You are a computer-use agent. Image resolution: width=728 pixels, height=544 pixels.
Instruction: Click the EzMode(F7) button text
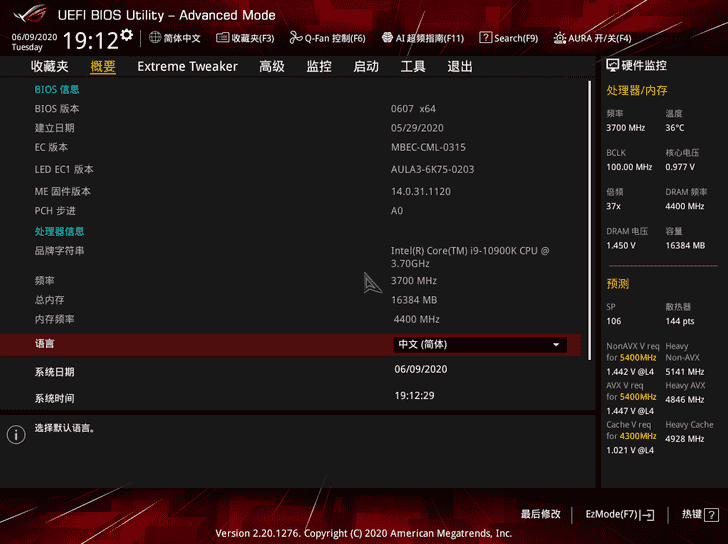coord(611,514)
